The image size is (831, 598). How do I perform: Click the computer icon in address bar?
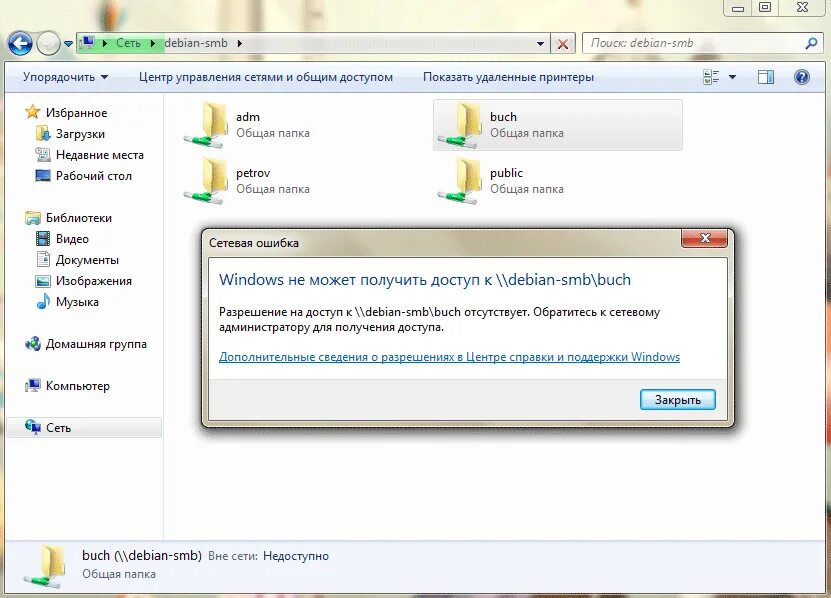click(x=88, y=42)
